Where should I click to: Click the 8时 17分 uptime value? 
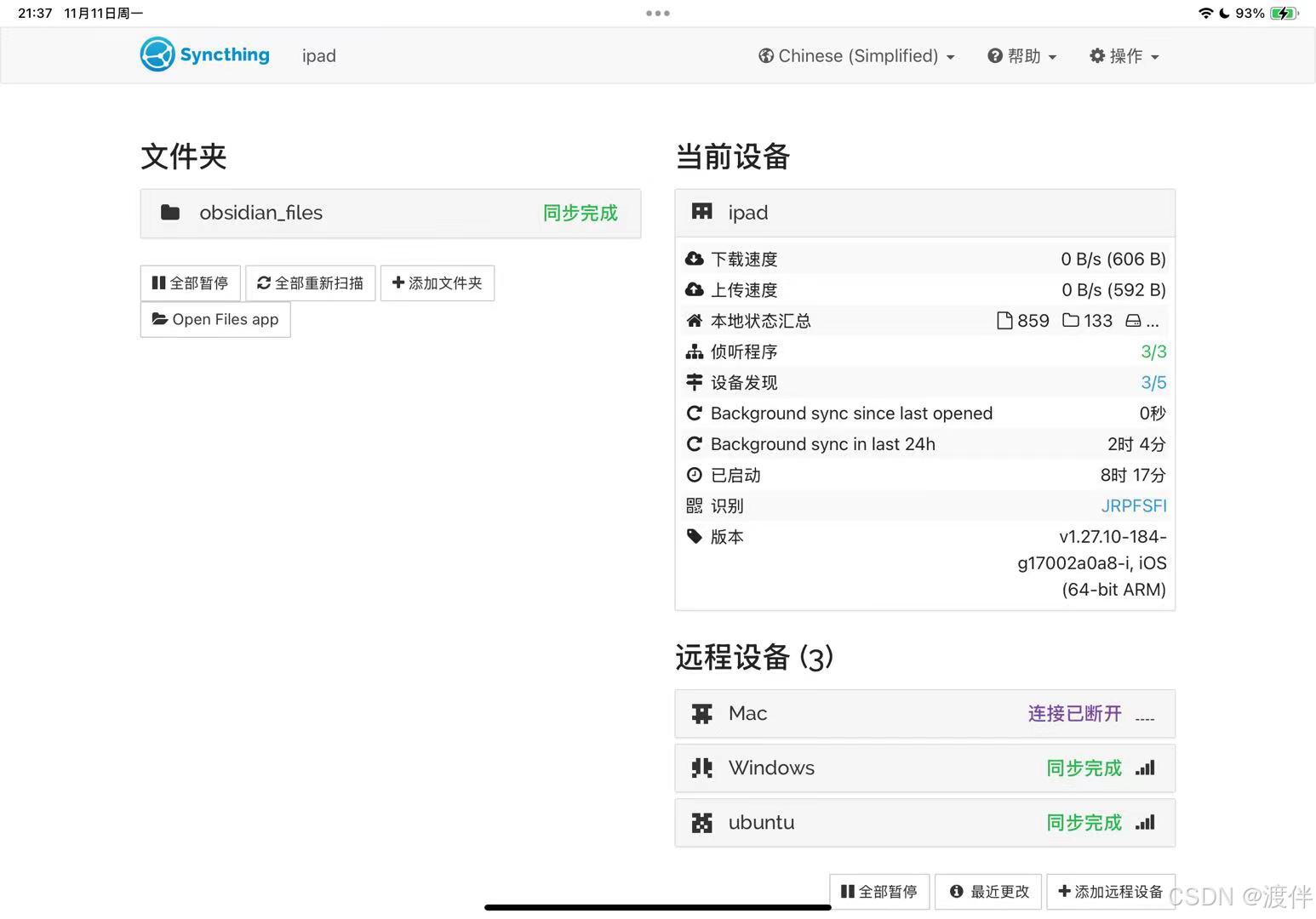[x=1133, y=475]
